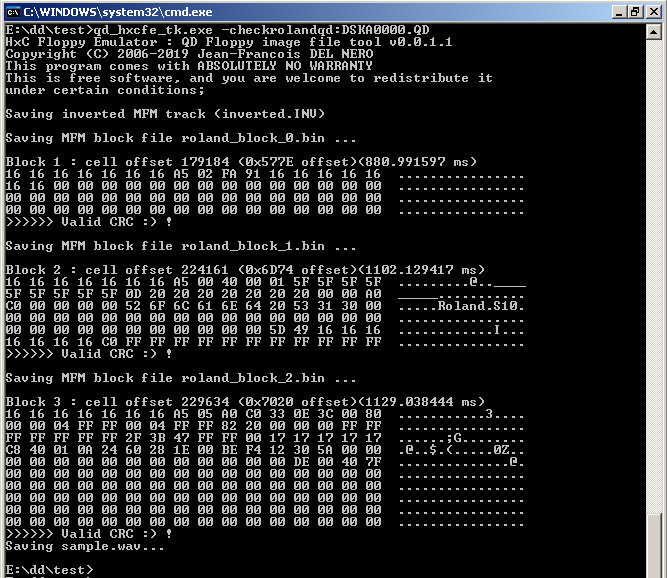The image size is (667, 578).
Task: Click the 'free software' redistribute line
Action: coord(249,78)
